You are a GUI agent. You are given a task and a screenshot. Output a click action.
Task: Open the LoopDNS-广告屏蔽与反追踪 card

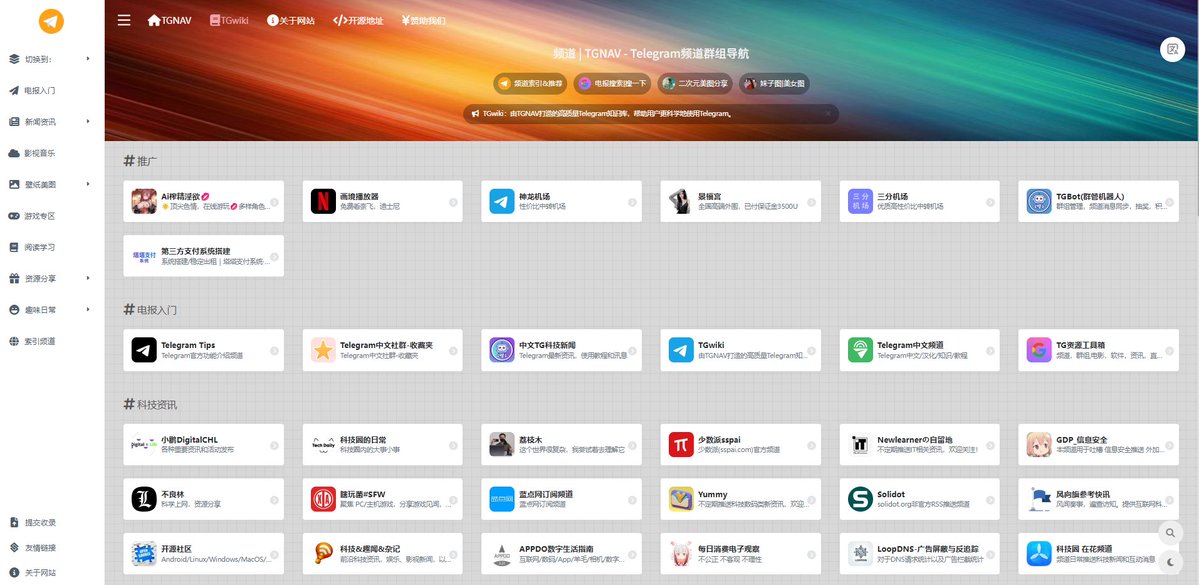point(919,554)
